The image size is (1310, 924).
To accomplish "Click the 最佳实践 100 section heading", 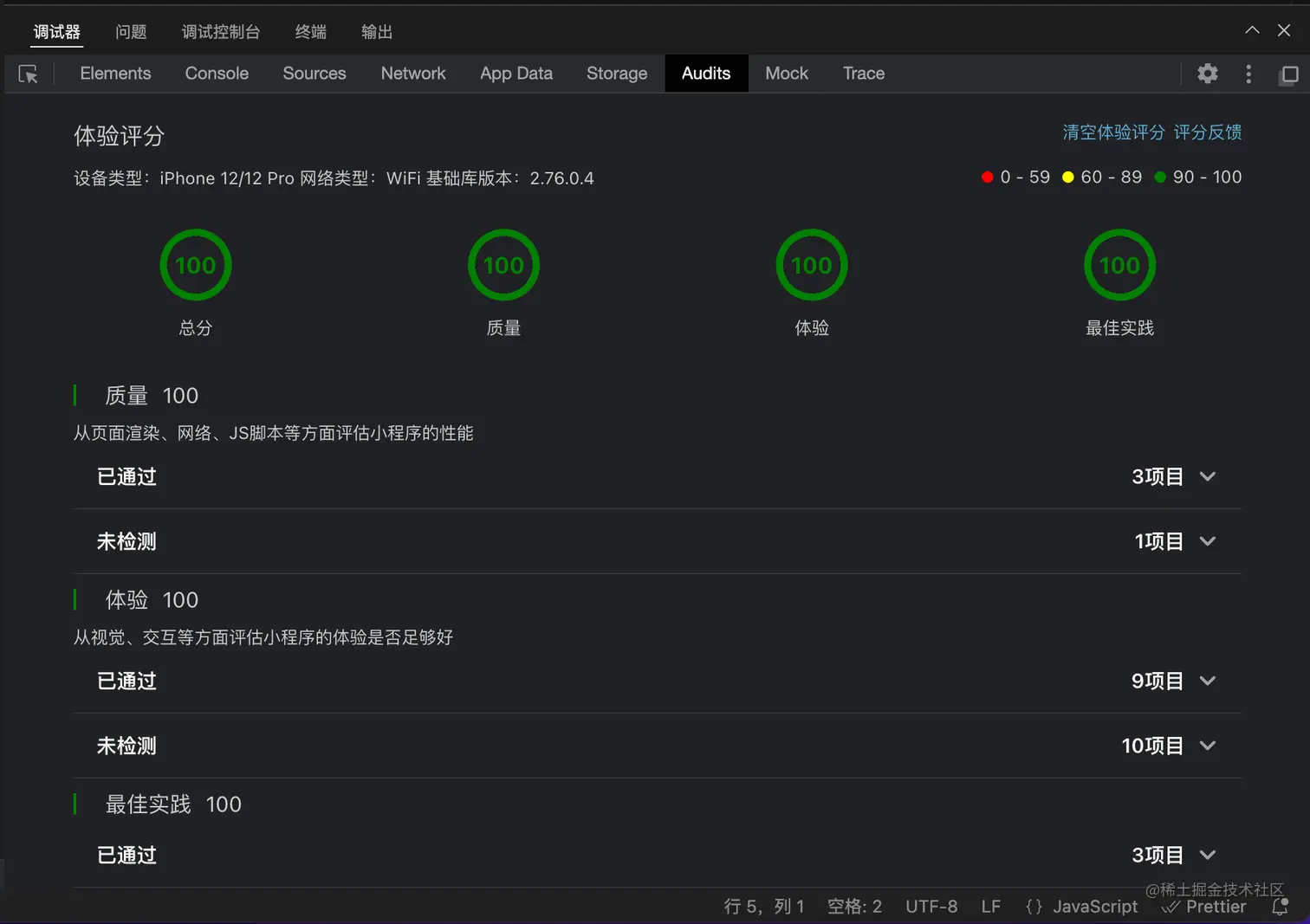I will pos(173,804).
